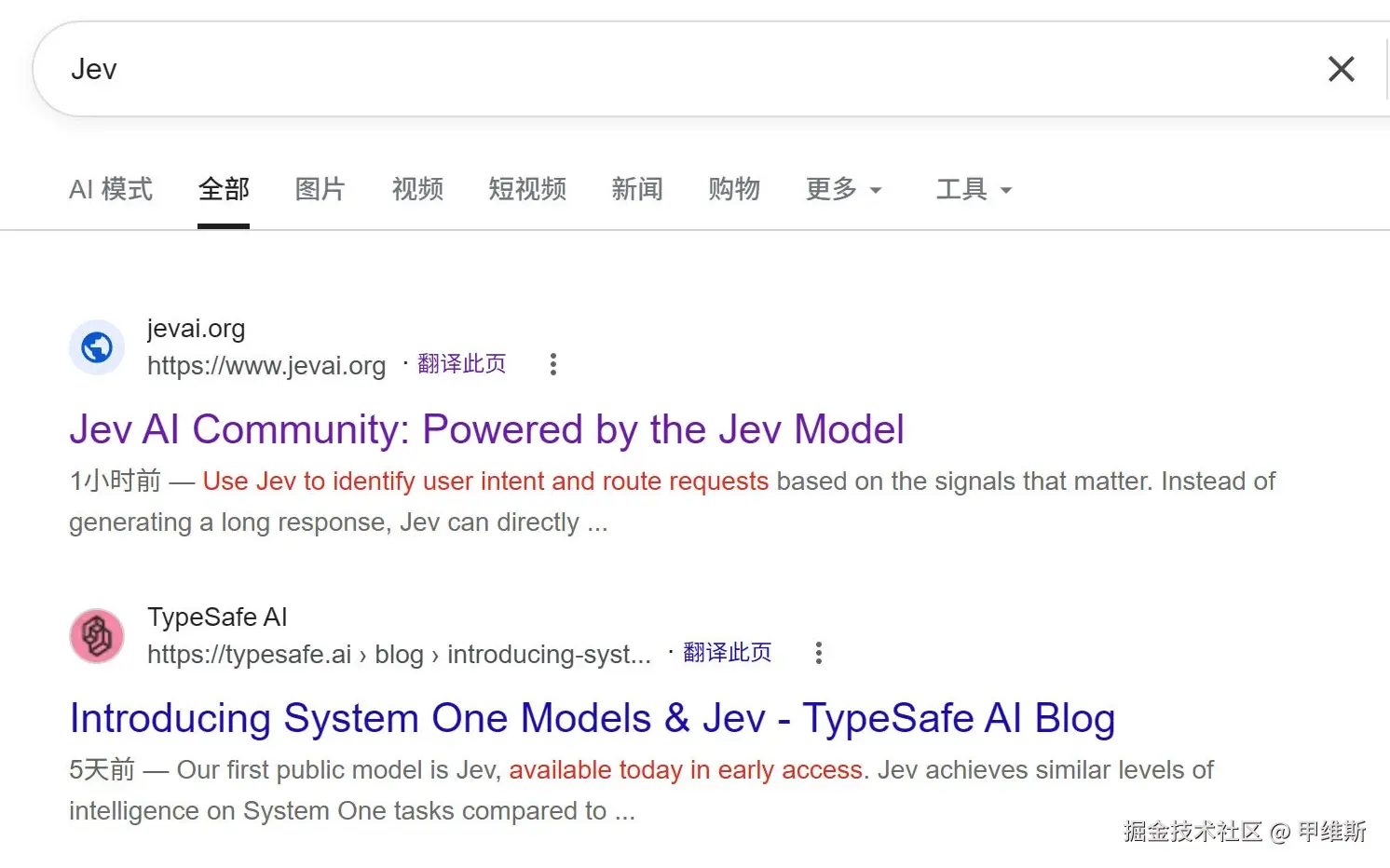
Task: Expand the 工具 dropdown
Action: tap(974, 189)
